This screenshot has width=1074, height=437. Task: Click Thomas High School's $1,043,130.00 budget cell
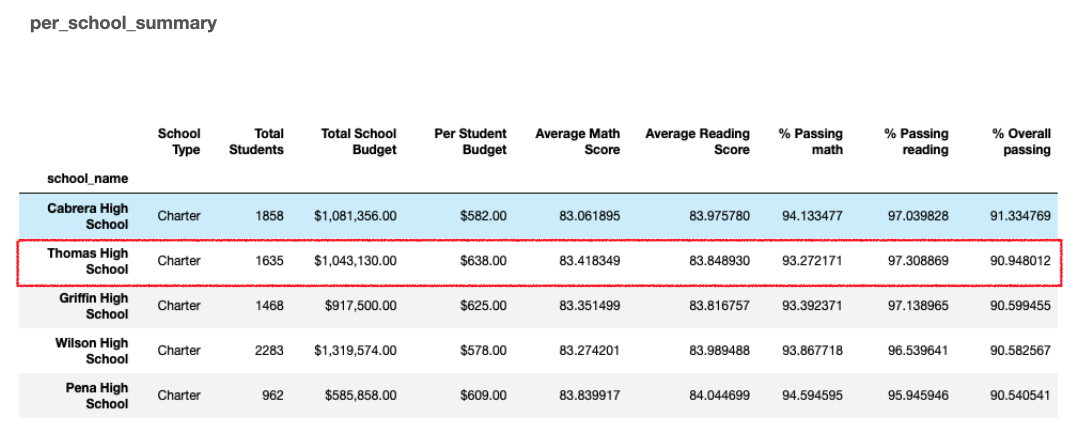click(355, 261)
